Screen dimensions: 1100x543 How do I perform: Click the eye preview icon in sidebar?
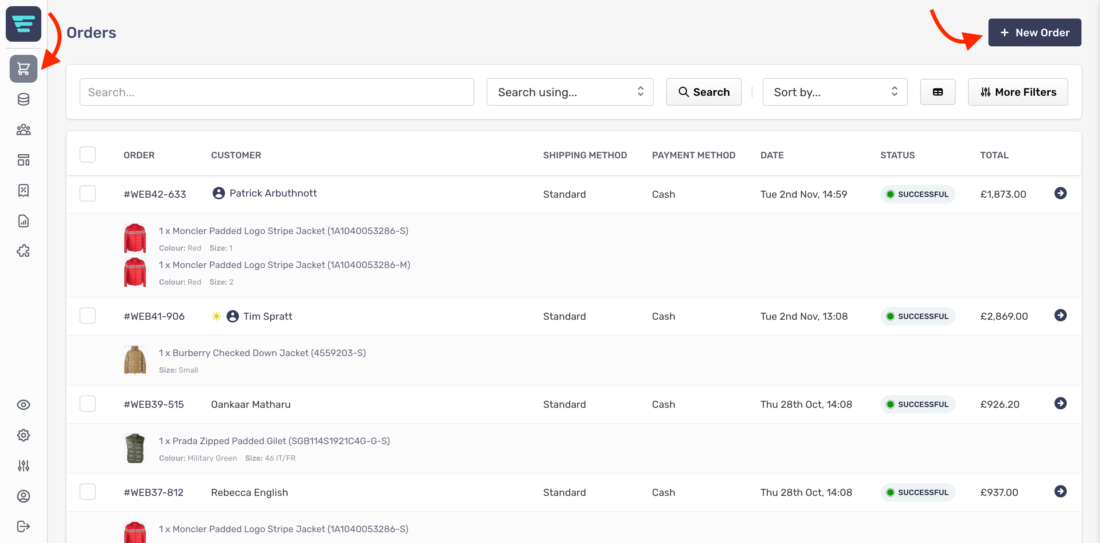pos(23,405)
